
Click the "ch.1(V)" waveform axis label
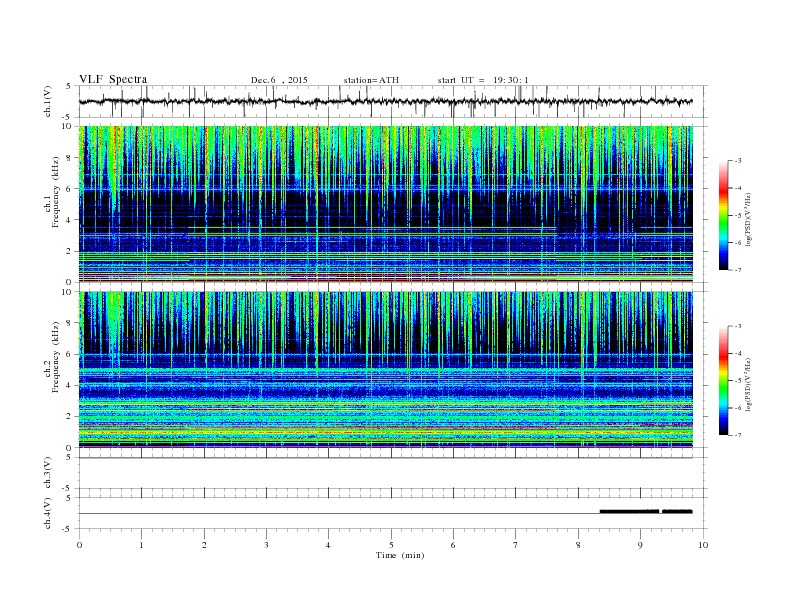tap(48, 101)
